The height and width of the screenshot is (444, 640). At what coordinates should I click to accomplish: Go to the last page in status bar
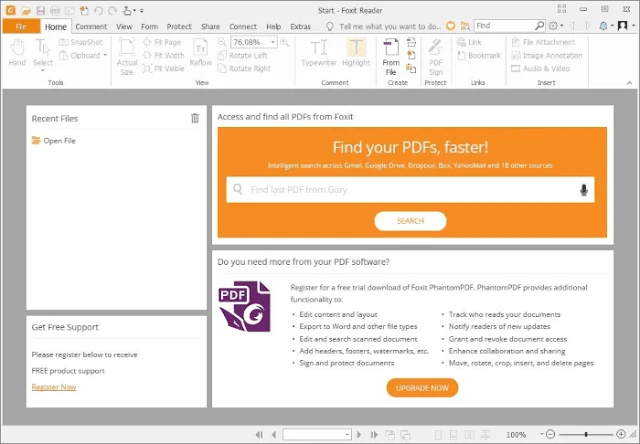[x=373, y=435]
